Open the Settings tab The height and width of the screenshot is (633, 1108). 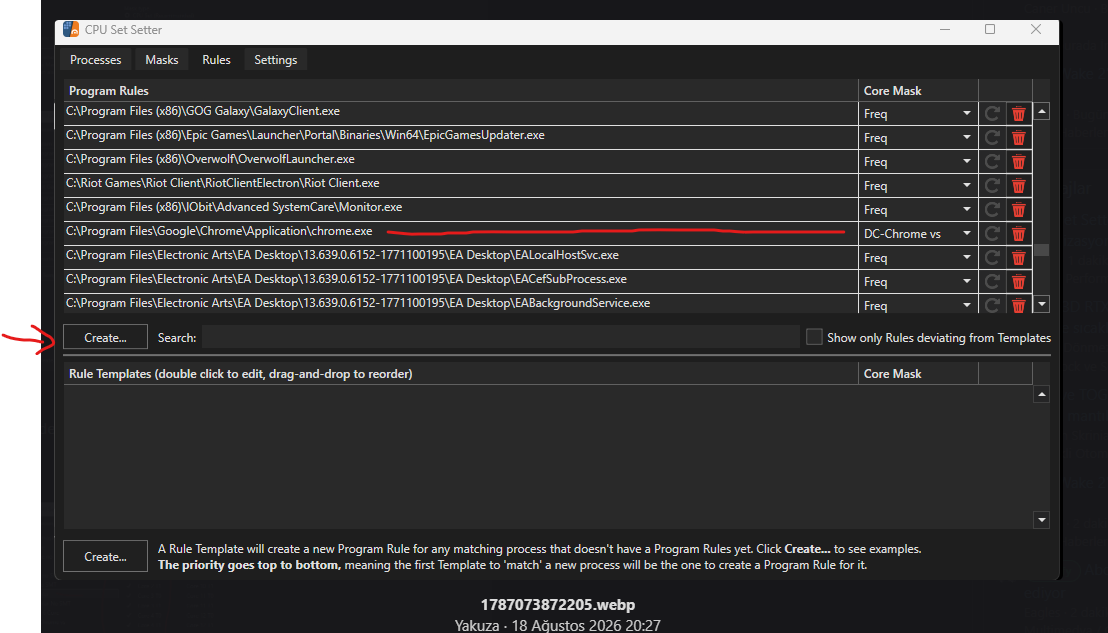[276, 60]
